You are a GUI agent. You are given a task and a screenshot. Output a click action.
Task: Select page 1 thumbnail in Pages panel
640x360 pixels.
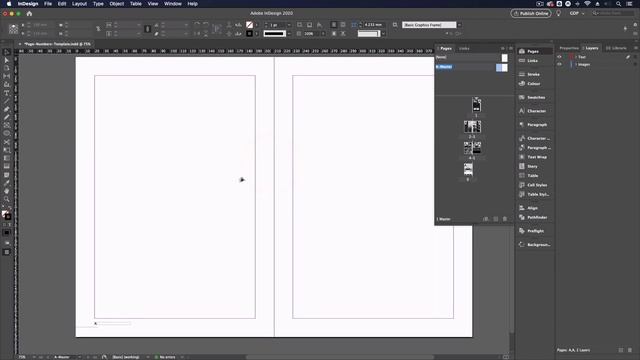(476, 105)
